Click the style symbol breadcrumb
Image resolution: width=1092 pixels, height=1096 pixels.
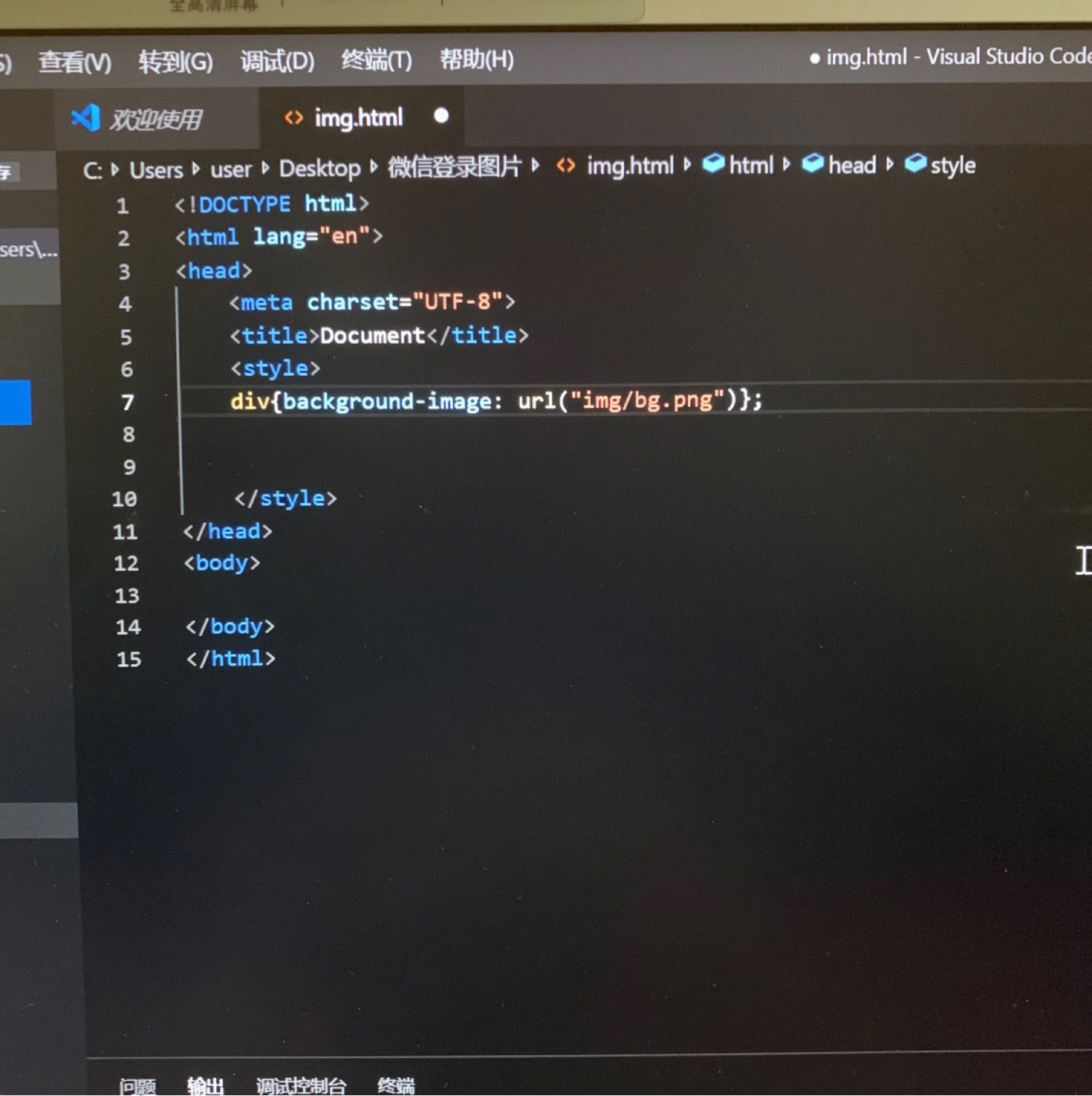[953, 166]
